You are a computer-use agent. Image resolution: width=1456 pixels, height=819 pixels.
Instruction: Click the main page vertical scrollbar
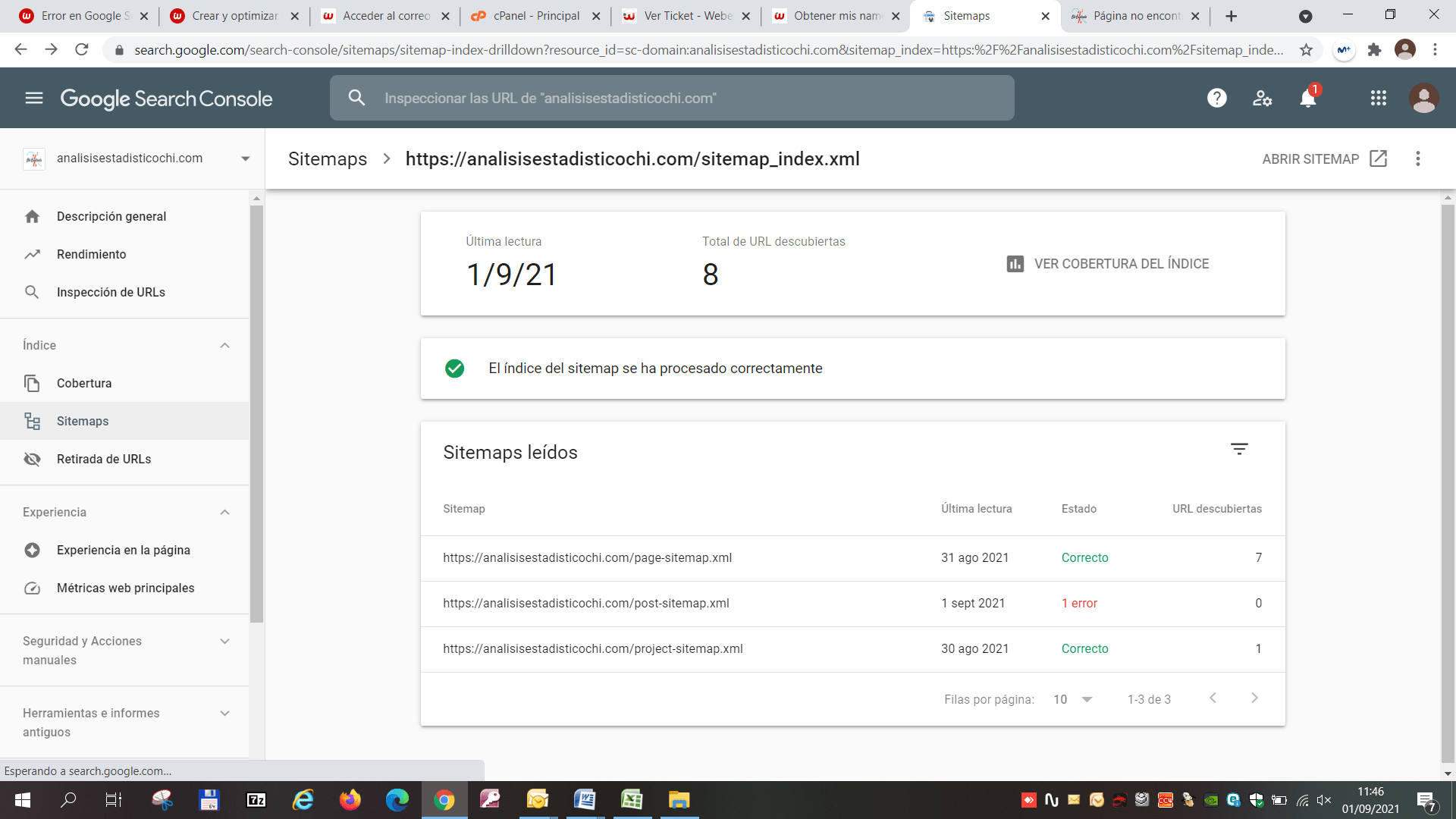[1448, 483]
